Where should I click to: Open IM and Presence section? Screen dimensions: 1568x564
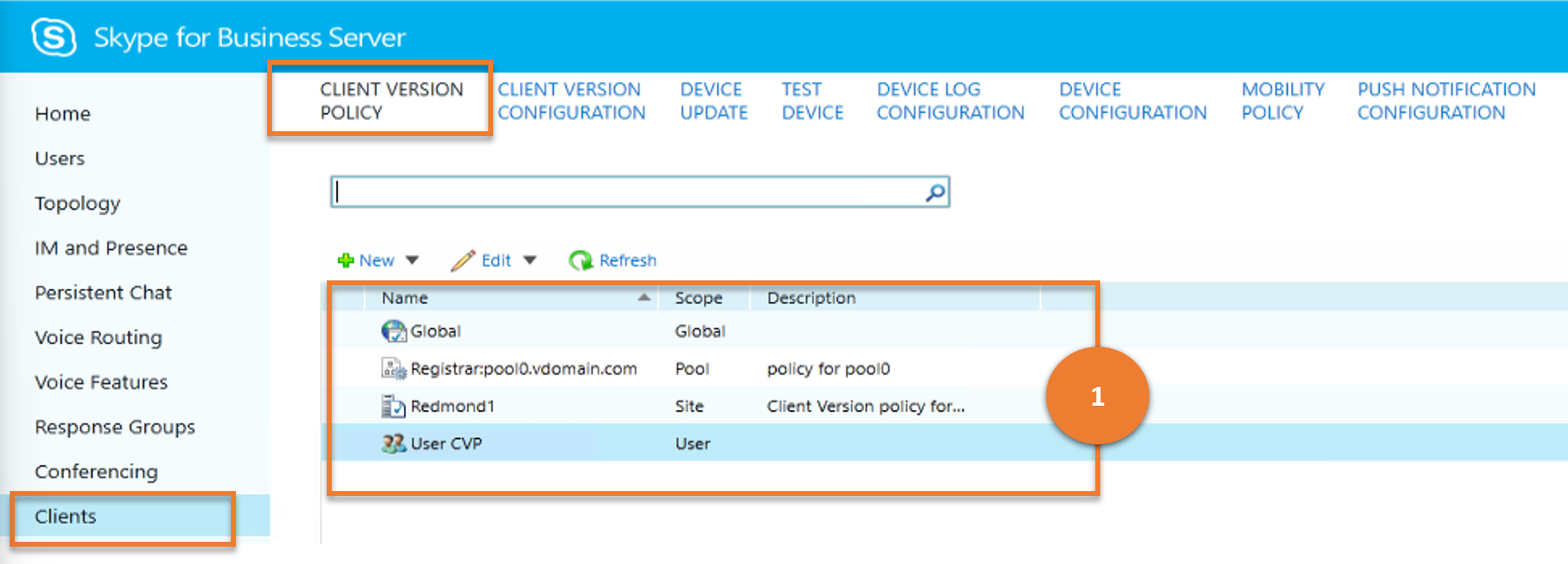pyautogui.click(x=111, y=248)
